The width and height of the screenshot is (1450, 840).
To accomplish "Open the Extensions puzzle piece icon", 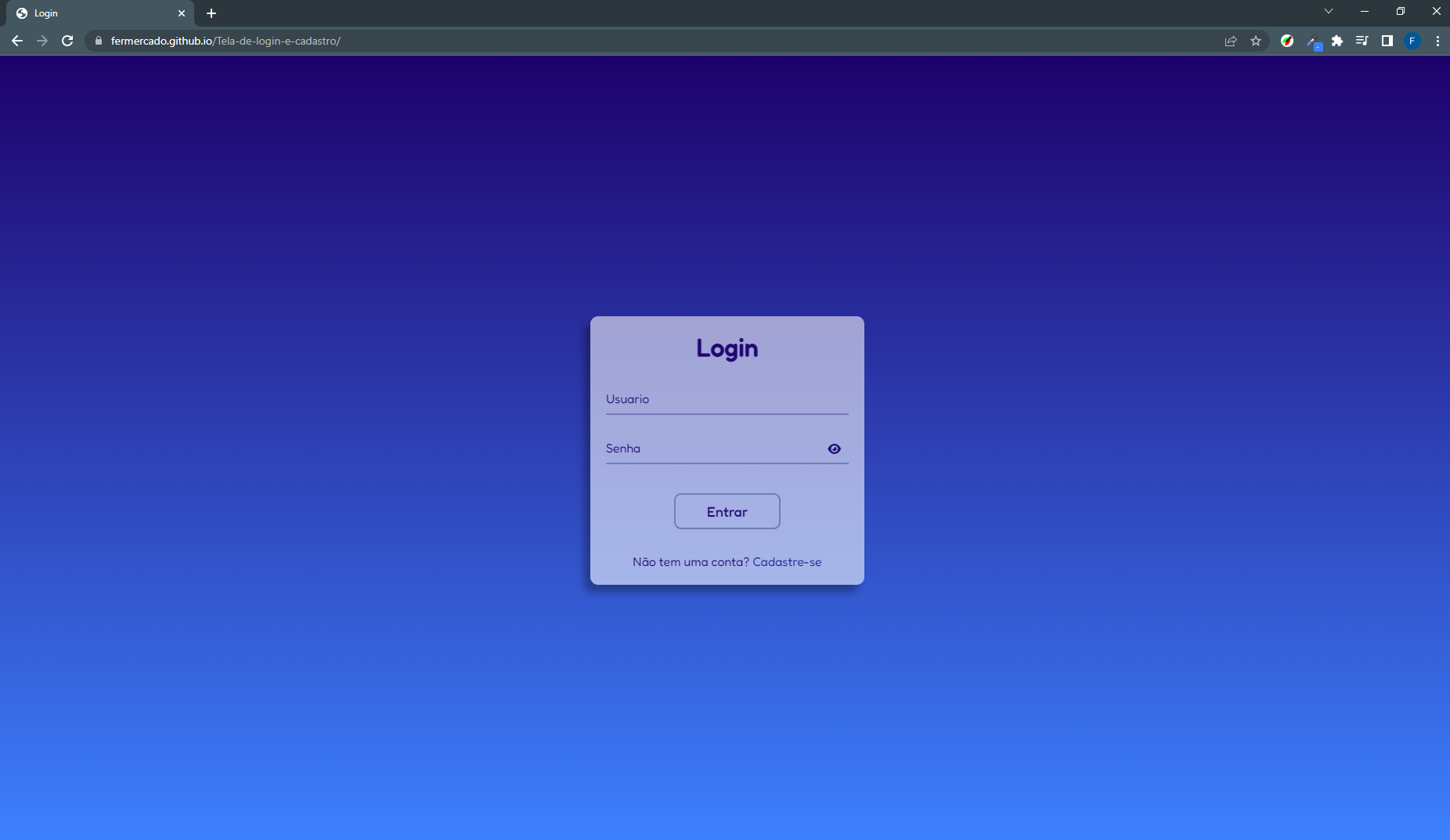I will (x=1339, y=41).
